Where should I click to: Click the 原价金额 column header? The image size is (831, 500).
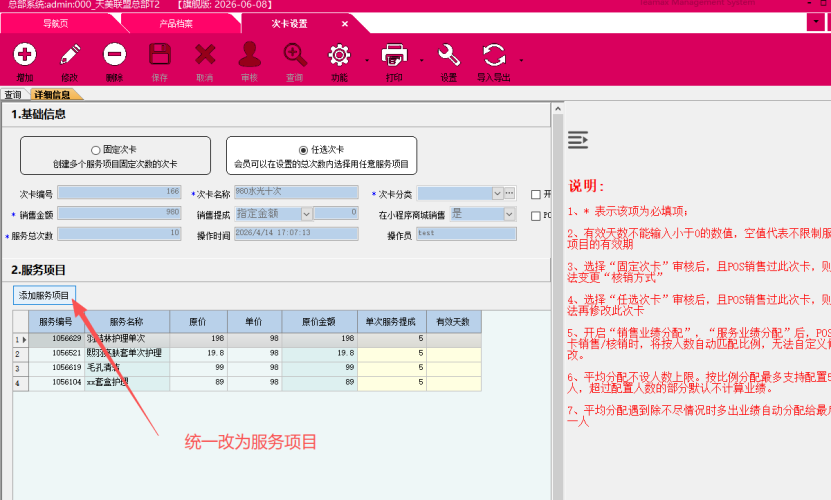point(320,322)
